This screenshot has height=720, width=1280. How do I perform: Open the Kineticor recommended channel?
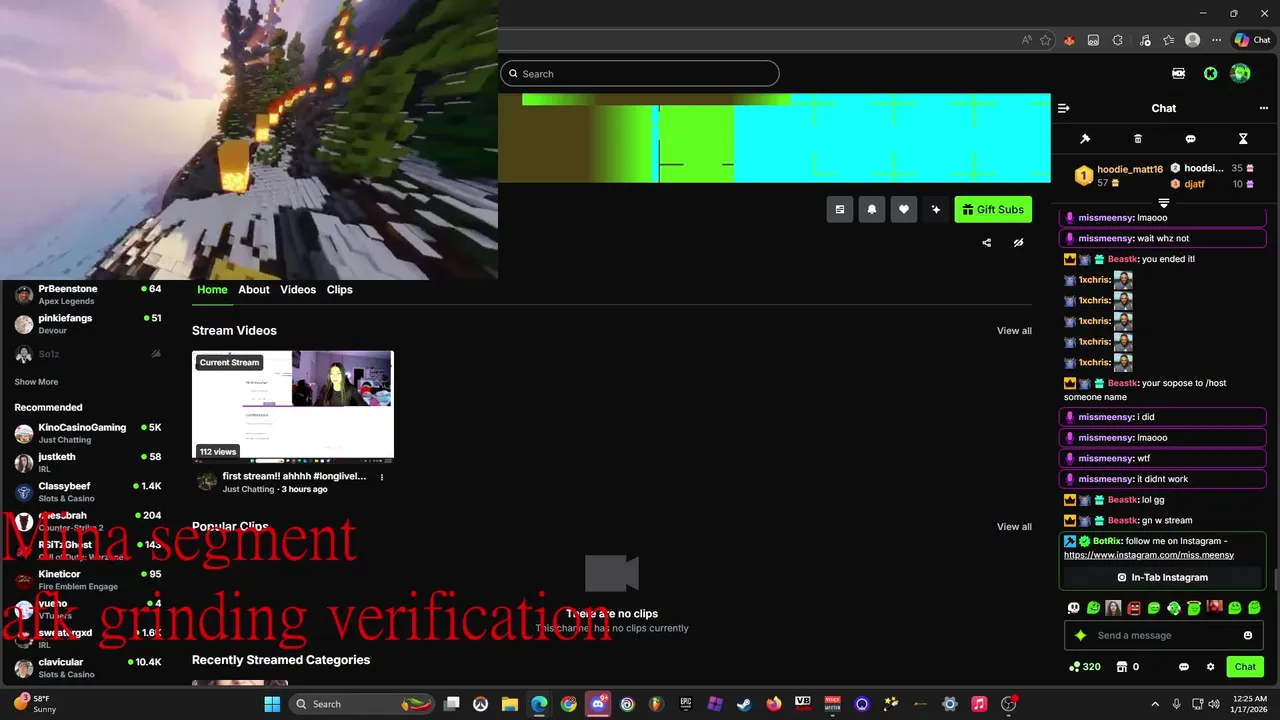tap(88, 580)
